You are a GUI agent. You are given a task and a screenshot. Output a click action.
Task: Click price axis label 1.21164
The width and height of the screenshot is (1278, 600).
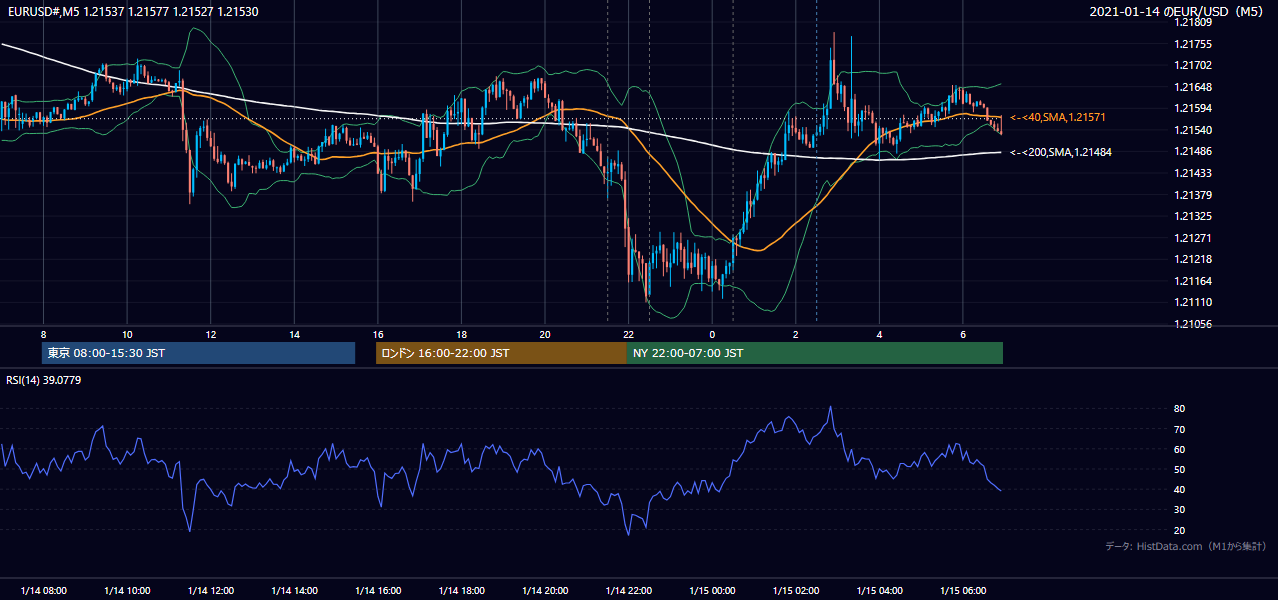[1194, 281]
